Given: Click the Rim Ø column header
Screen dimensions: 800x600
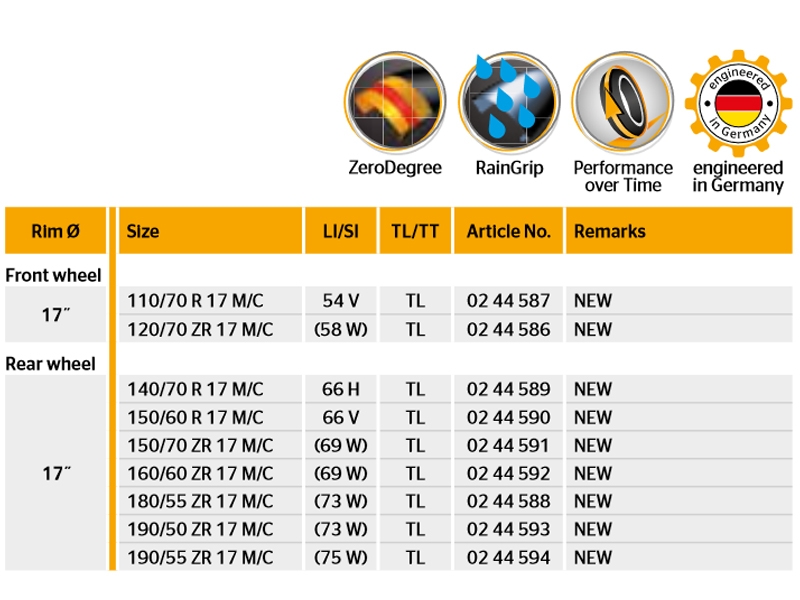Looking at the screenshot, I should pos(55,231).
